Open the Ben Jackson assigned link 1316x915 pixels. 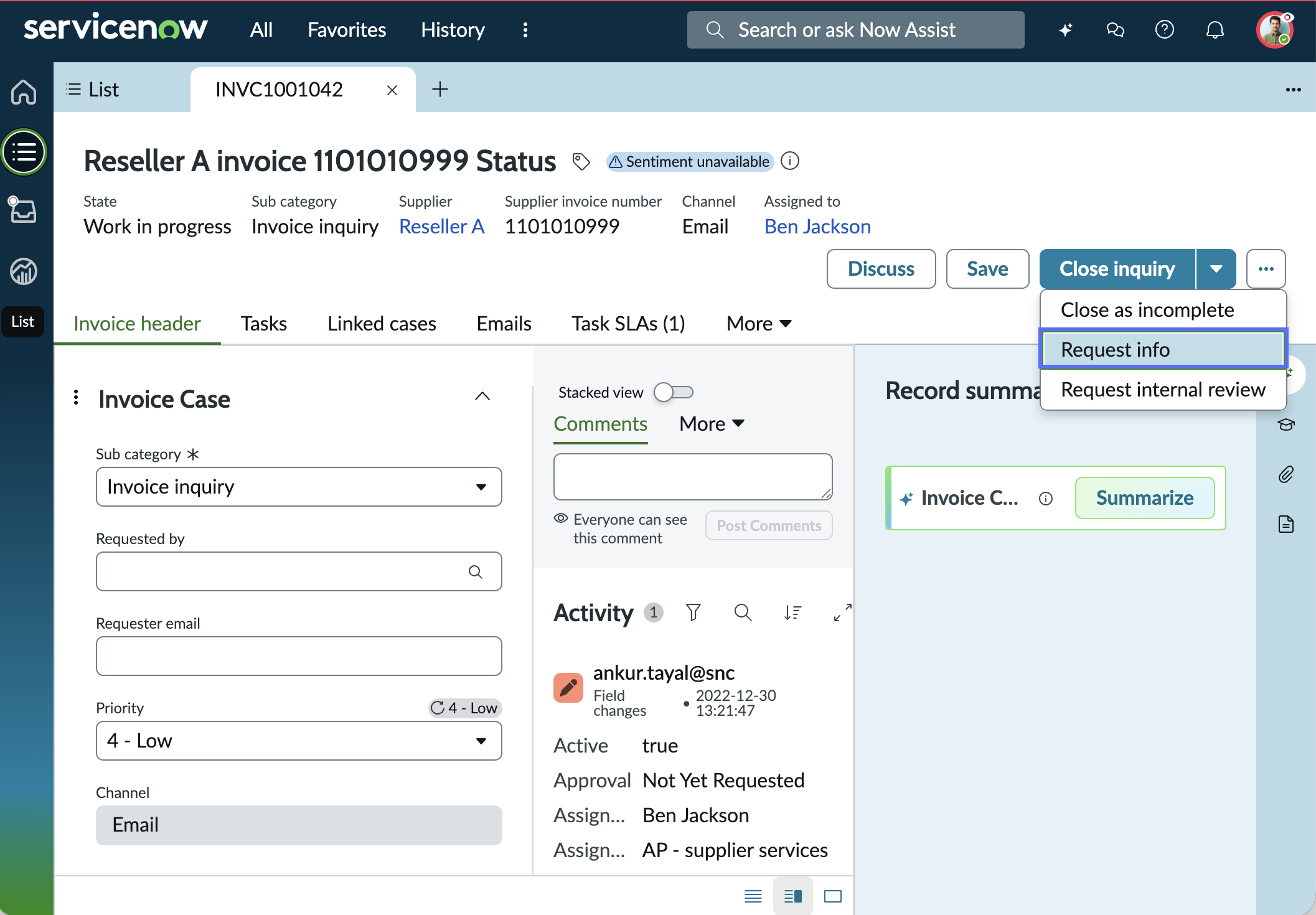tap(817, 227)
